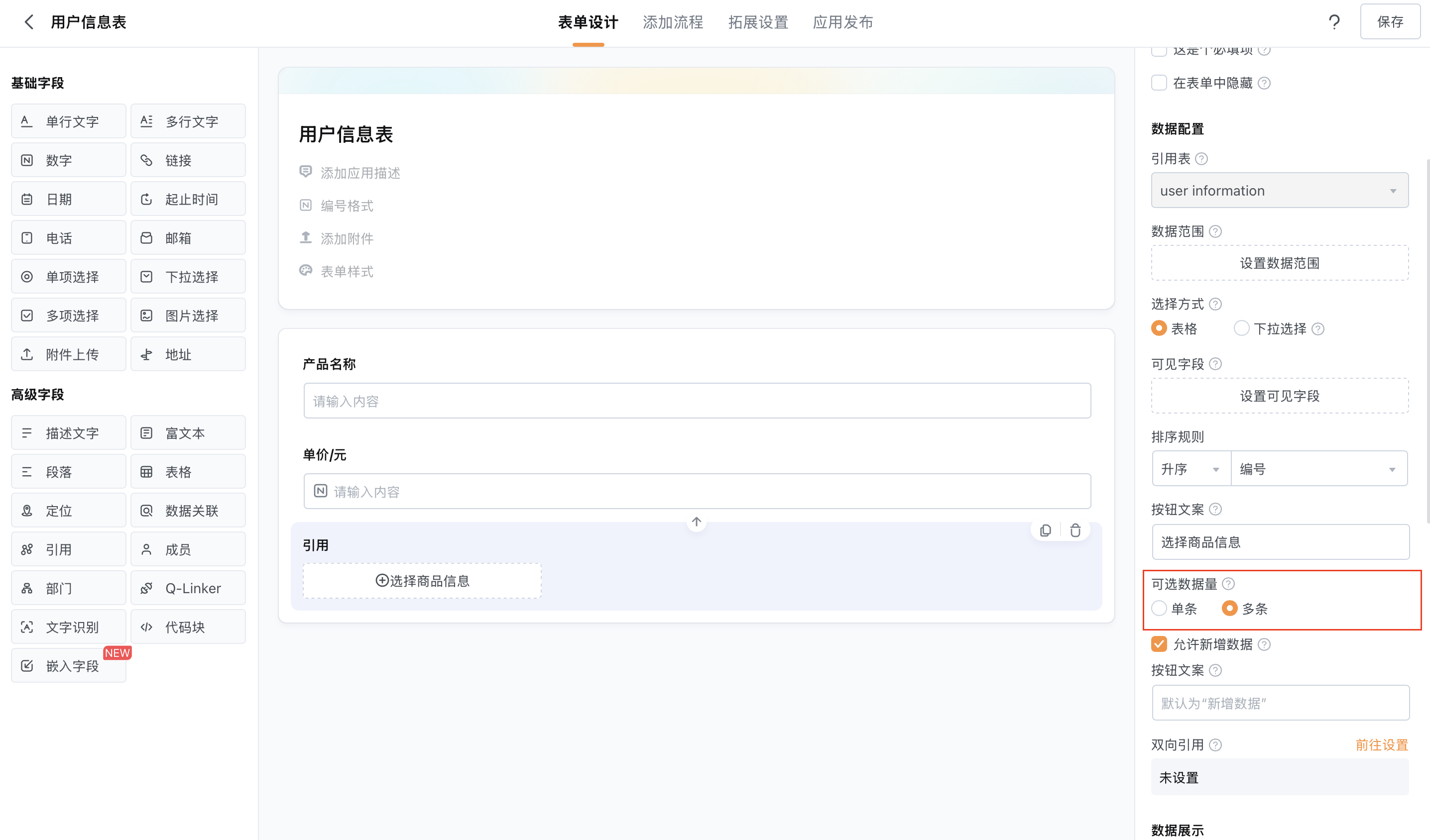
Task: Add a 描述文字 field
Action: (x=69, y=433)
